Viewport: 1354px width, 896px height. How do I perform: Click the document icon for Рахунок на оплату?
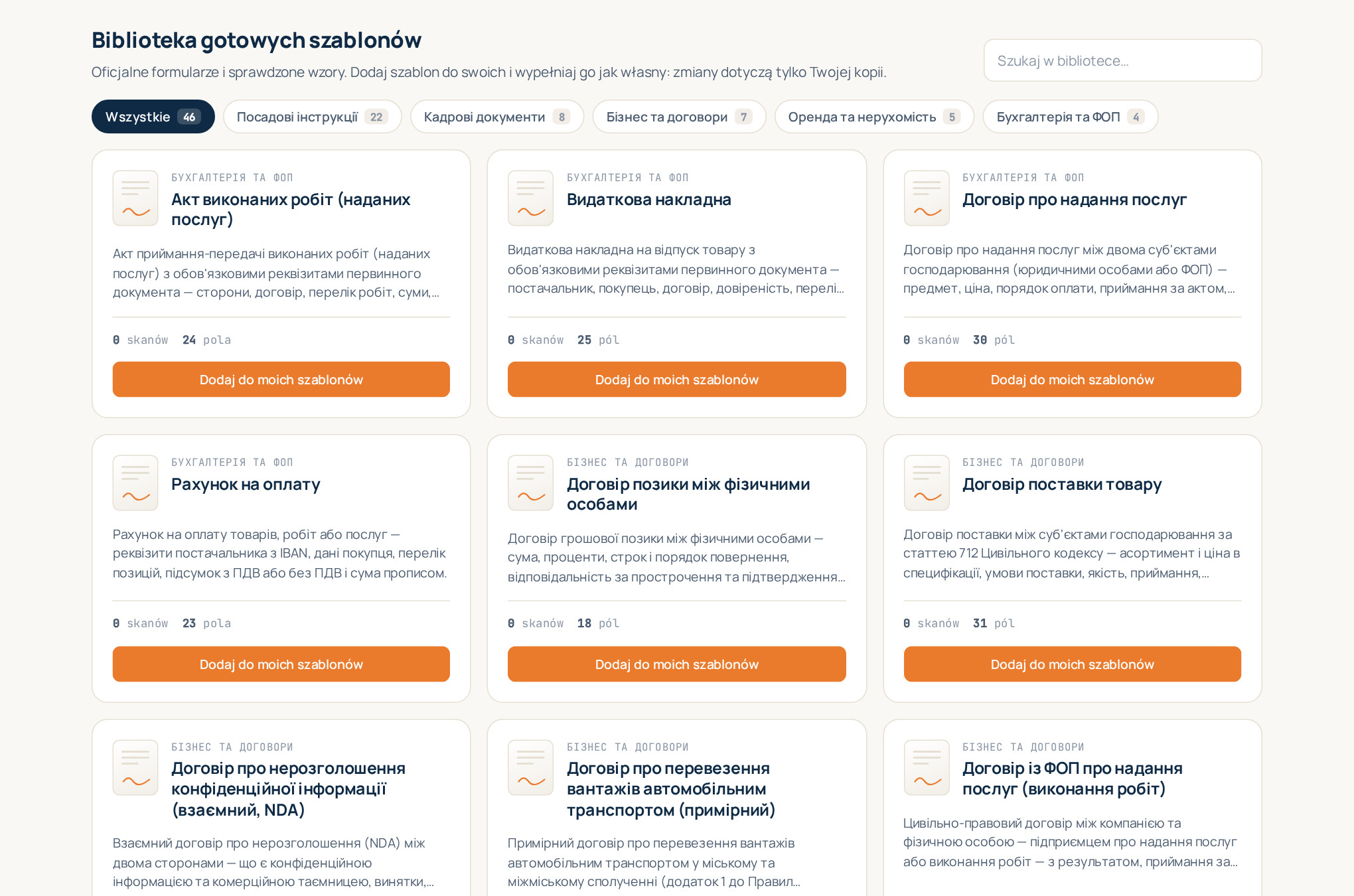[135, 483]
